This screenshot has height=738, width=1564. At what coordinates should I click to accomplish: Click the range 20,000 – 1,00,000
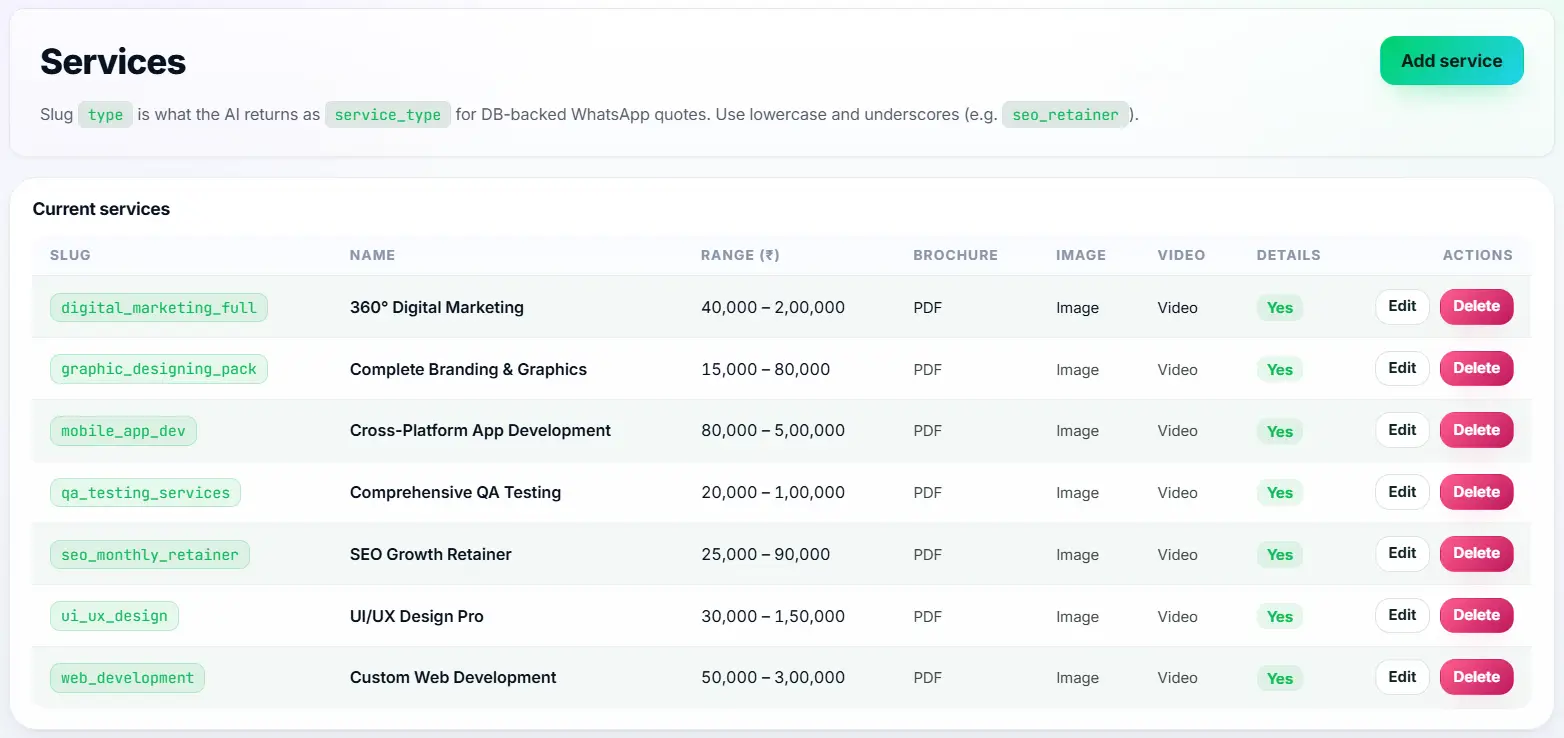(x=773, y=492)
